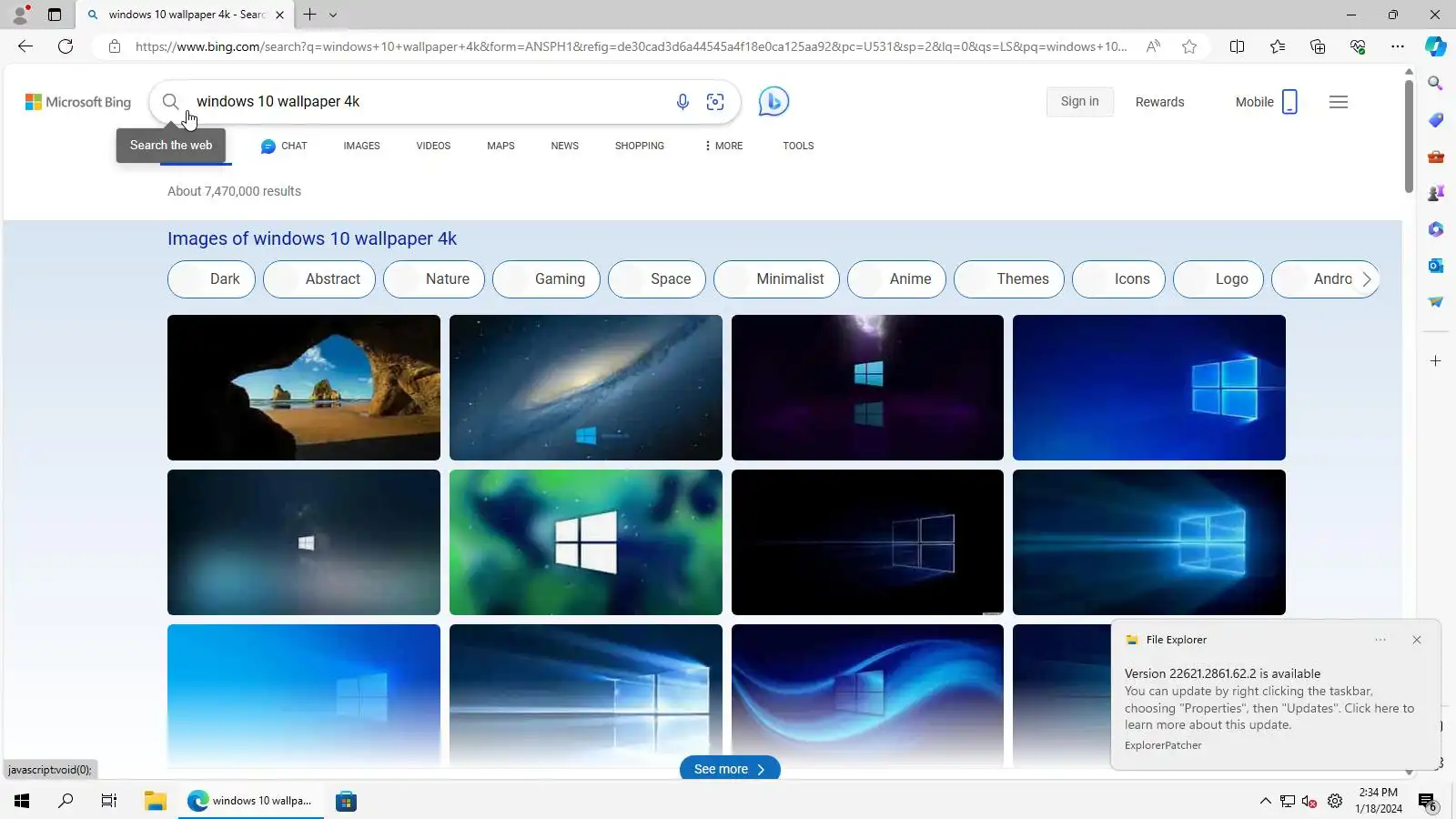Open the Rewards link
The height and width of the screenshot is (819, 1456).
pos(1159,102)
